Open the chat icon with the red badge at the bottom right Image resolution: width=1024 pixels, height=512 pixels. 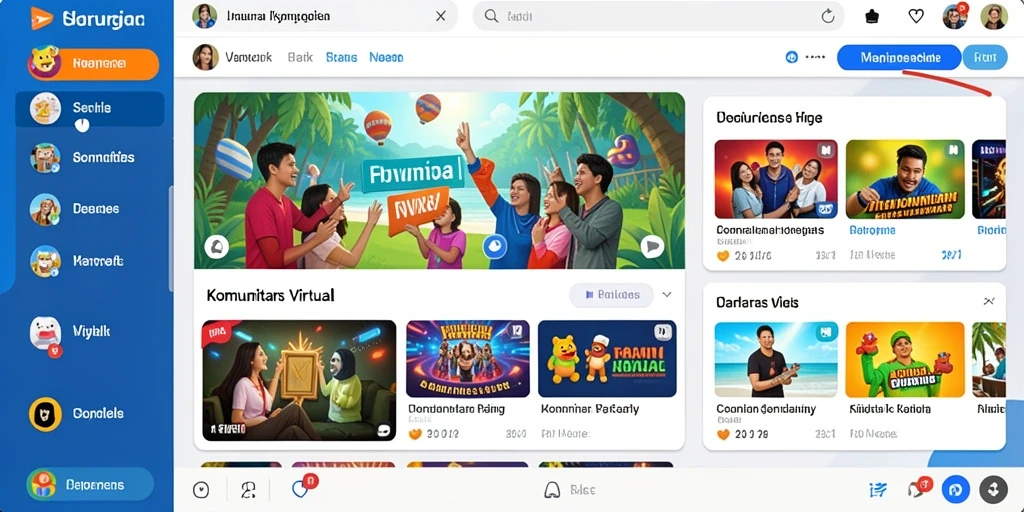(916, 489)
